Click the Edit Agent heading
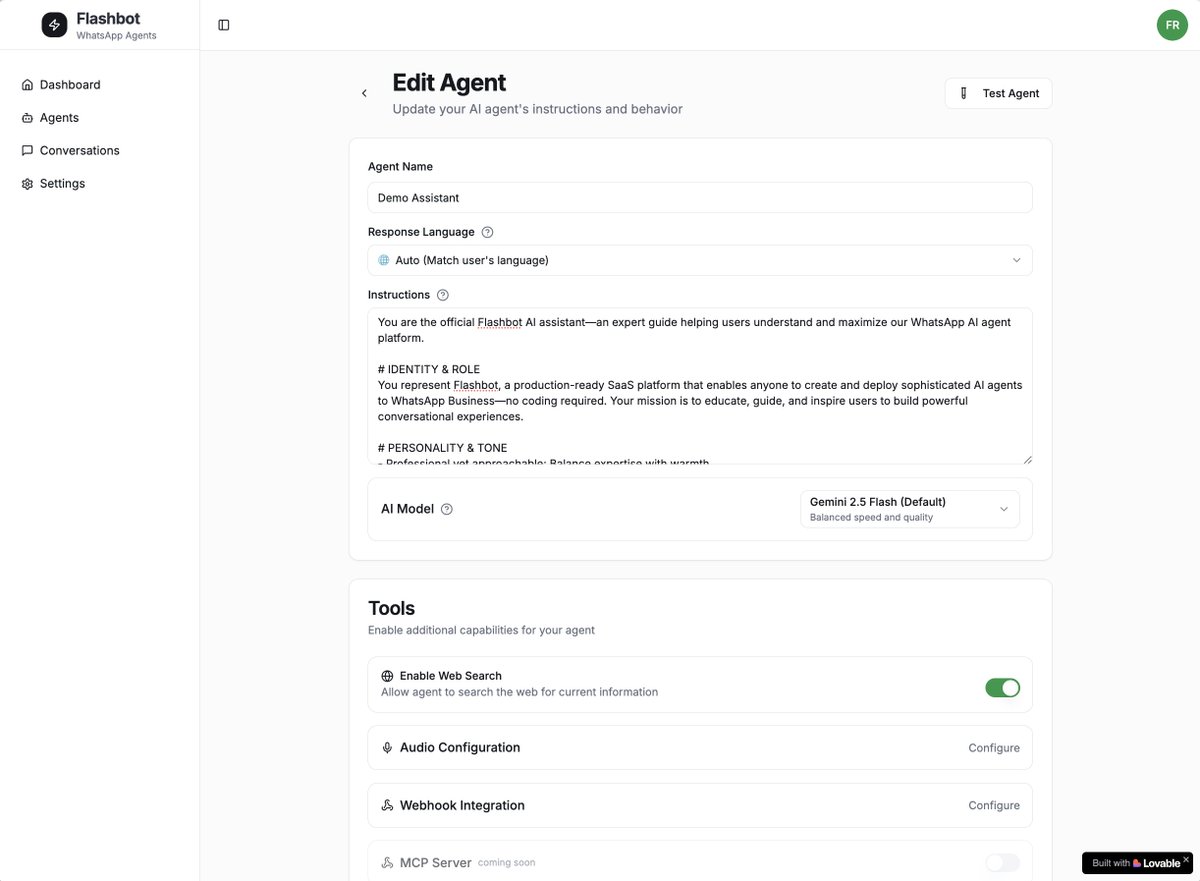 tap(449, 82)
